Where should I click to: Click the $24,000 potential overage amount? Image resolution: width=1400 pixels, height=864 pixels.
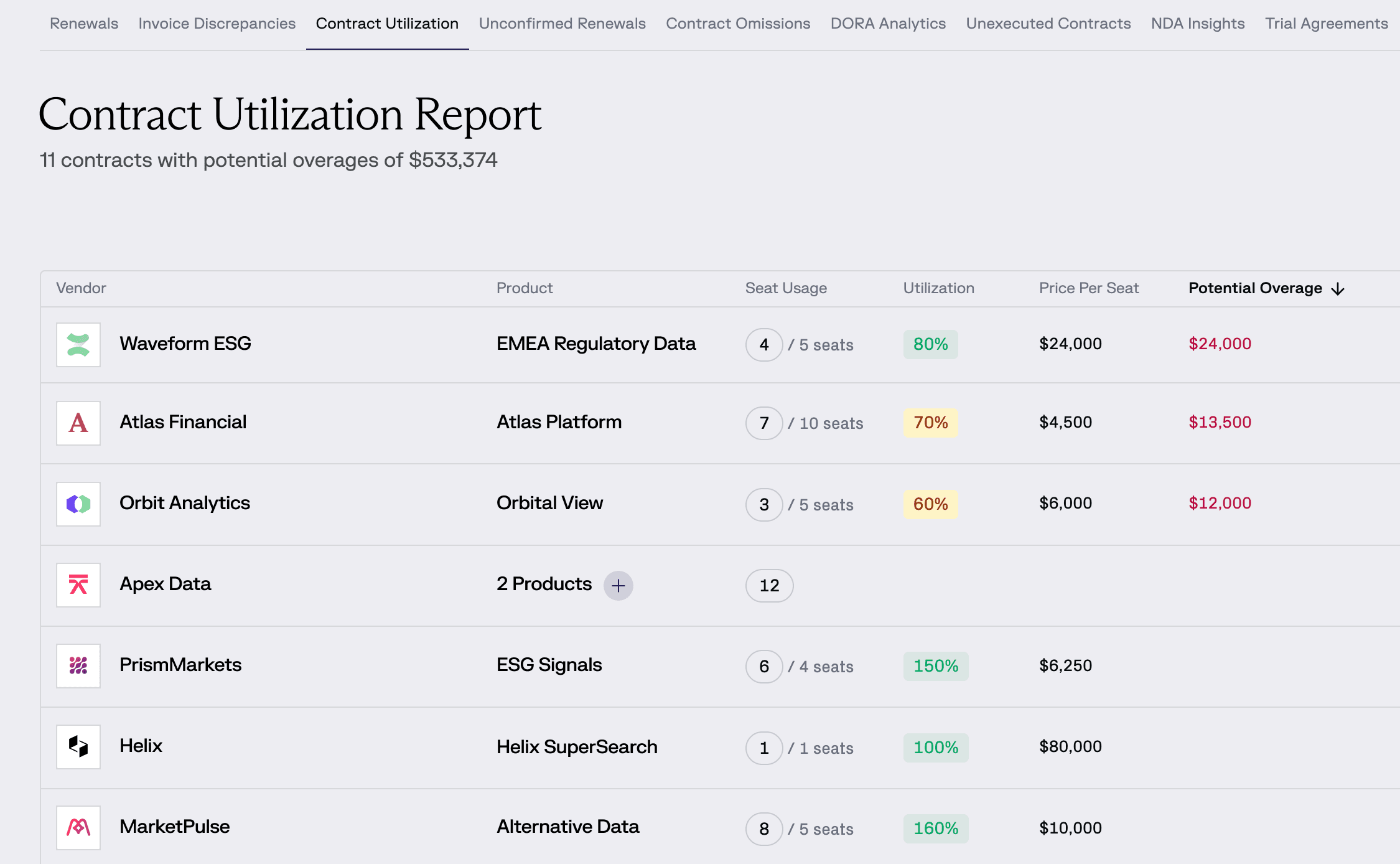click(x=1220, y=344)
